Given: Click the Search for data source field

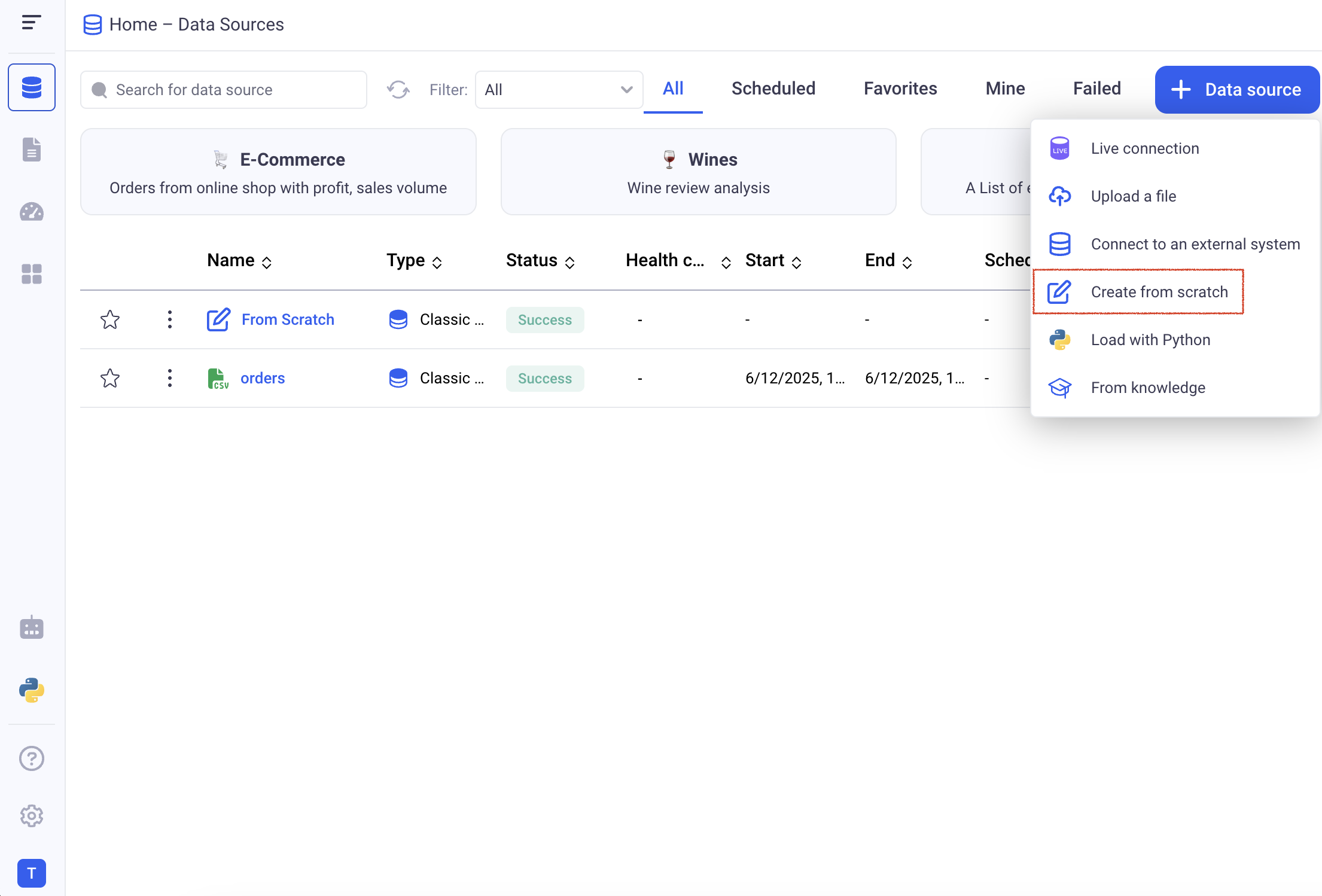Looking at the screenshot, I should pyautogui.click(x=224, y=90).
